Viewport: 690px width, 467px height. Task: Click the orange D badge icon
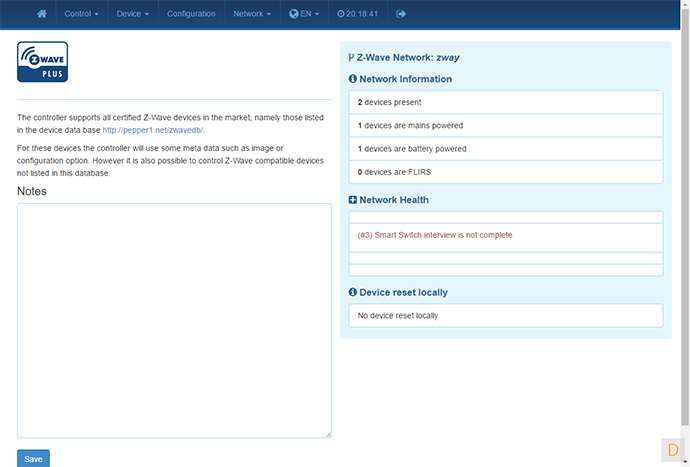click(x=672, y=449)
